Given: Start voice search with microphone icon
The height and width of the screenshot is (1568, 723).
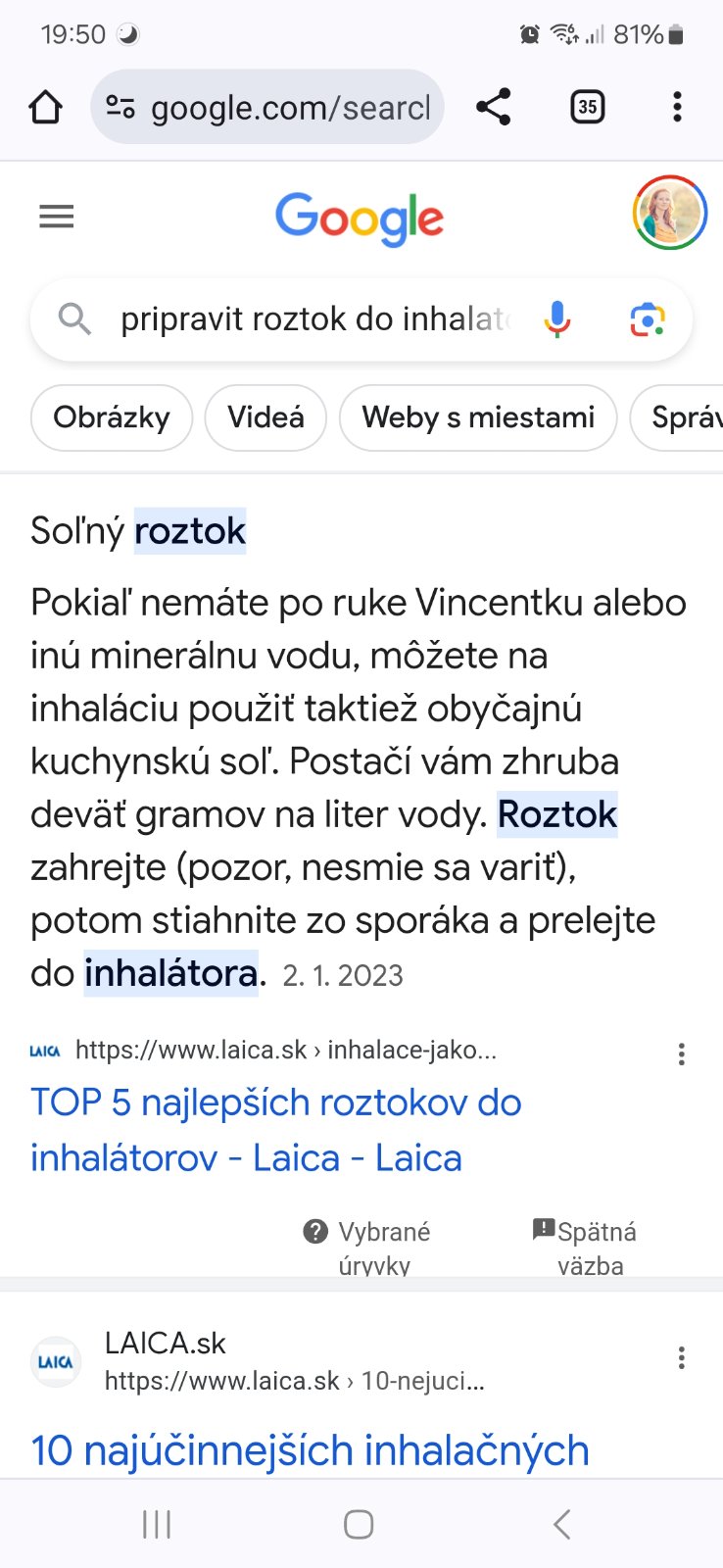Looking at the screenshot, I should coord(556,319).
